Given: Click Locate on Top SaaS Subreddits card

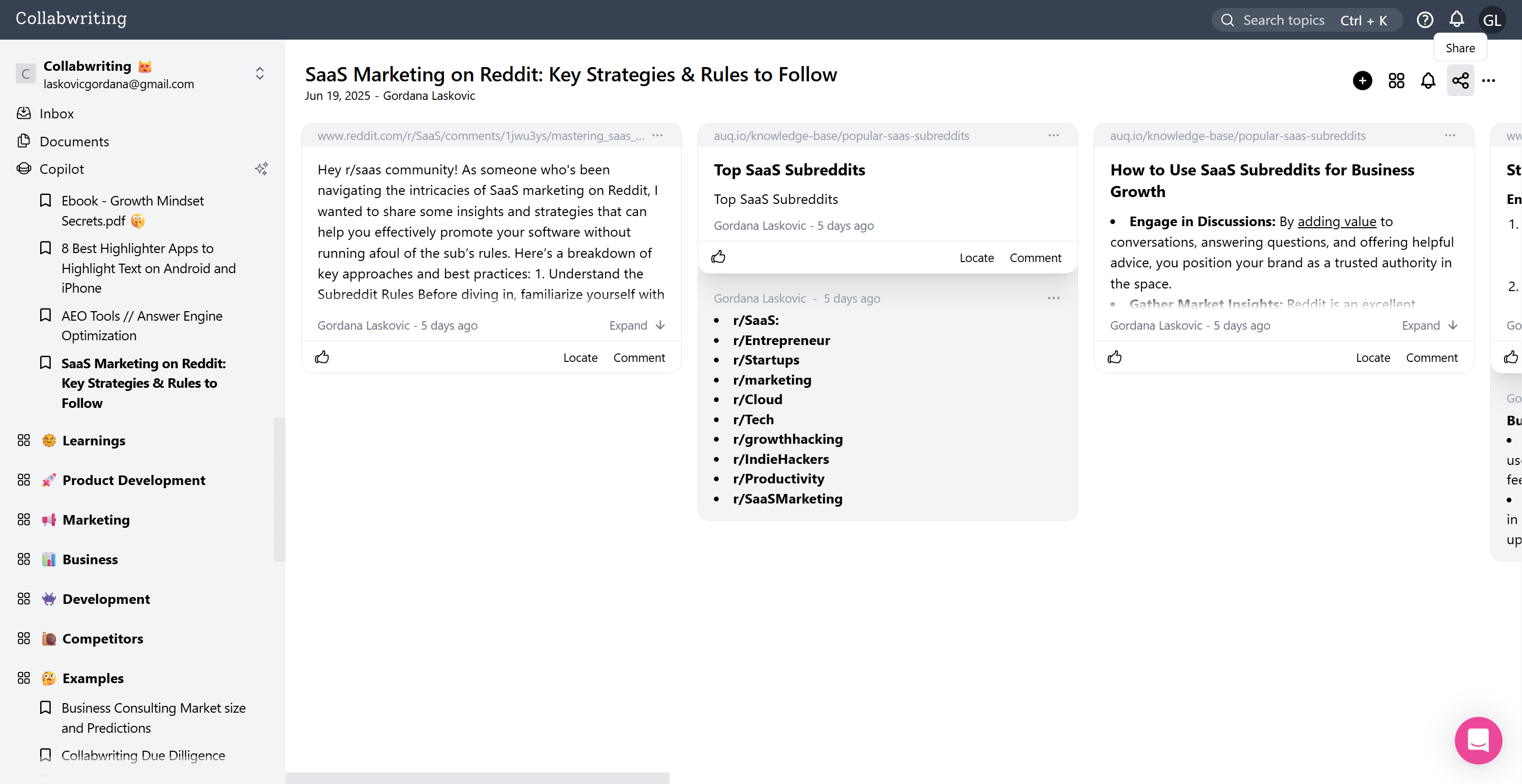Looking at the screenshot, I should point(977,258).
